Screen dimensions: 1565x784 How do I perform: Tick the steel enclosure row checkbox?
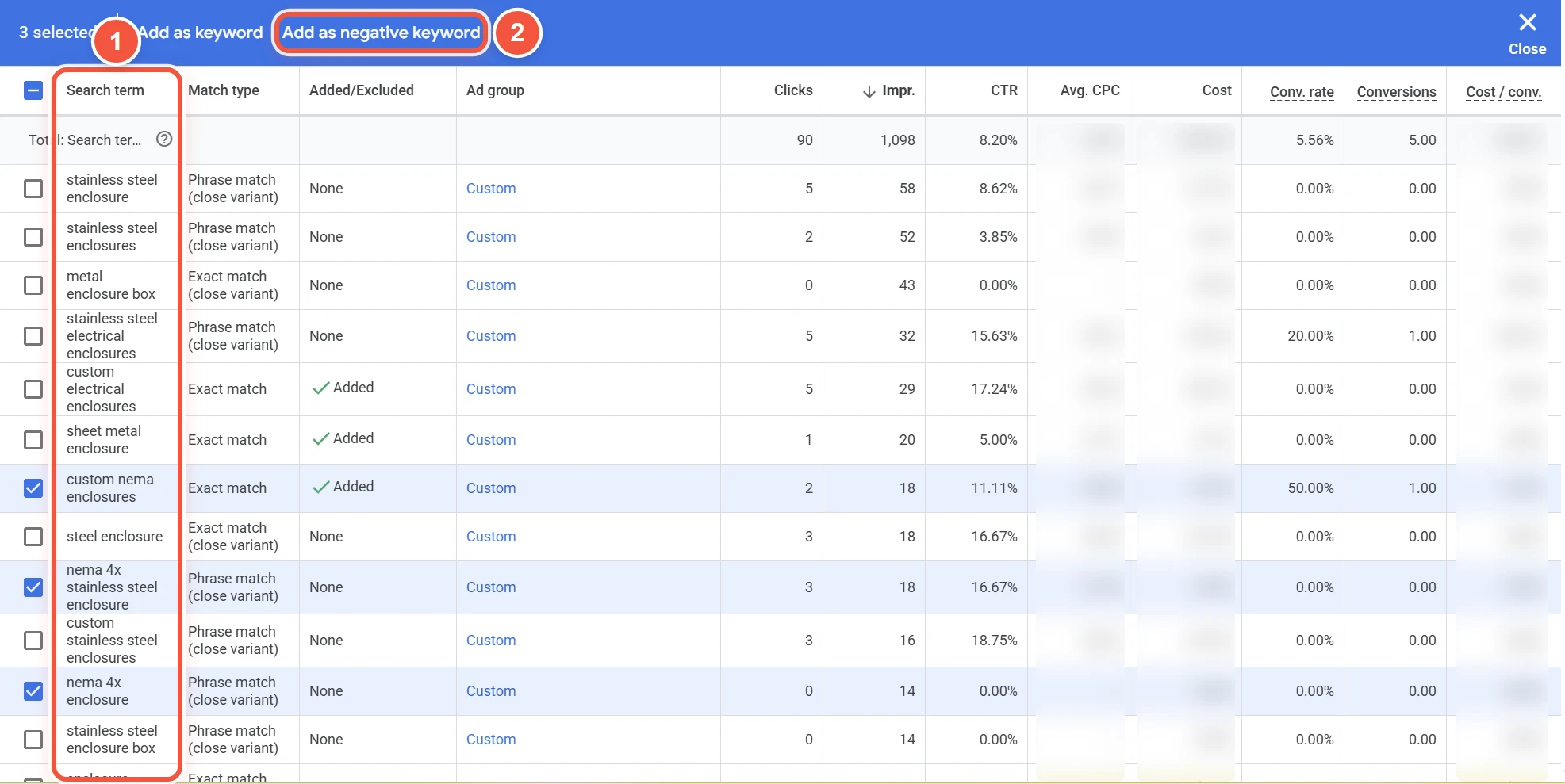coord(33,537)
